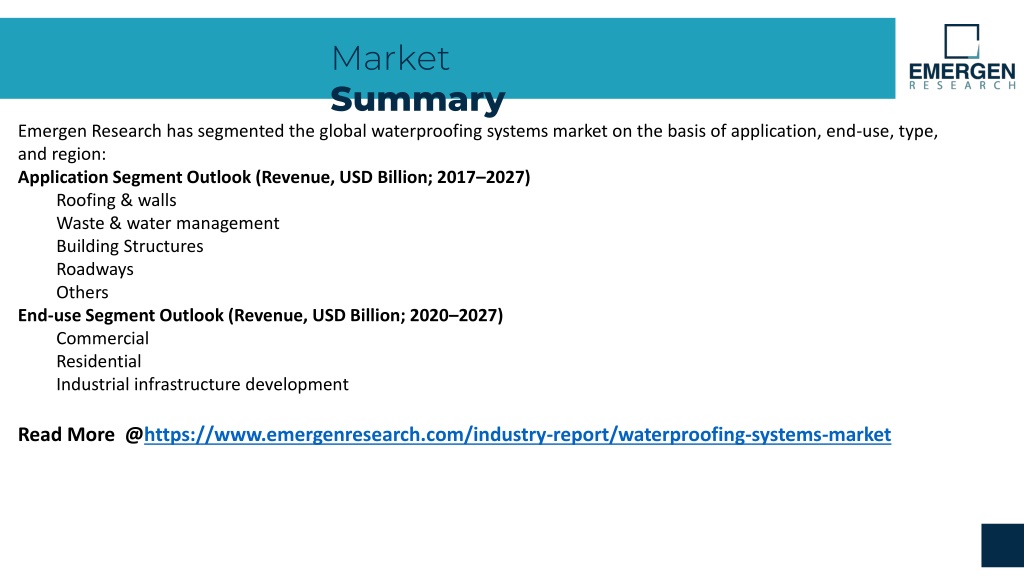1024x576 pixels.
Task: Click the Emergen Research logo
Action: point(962,57)
